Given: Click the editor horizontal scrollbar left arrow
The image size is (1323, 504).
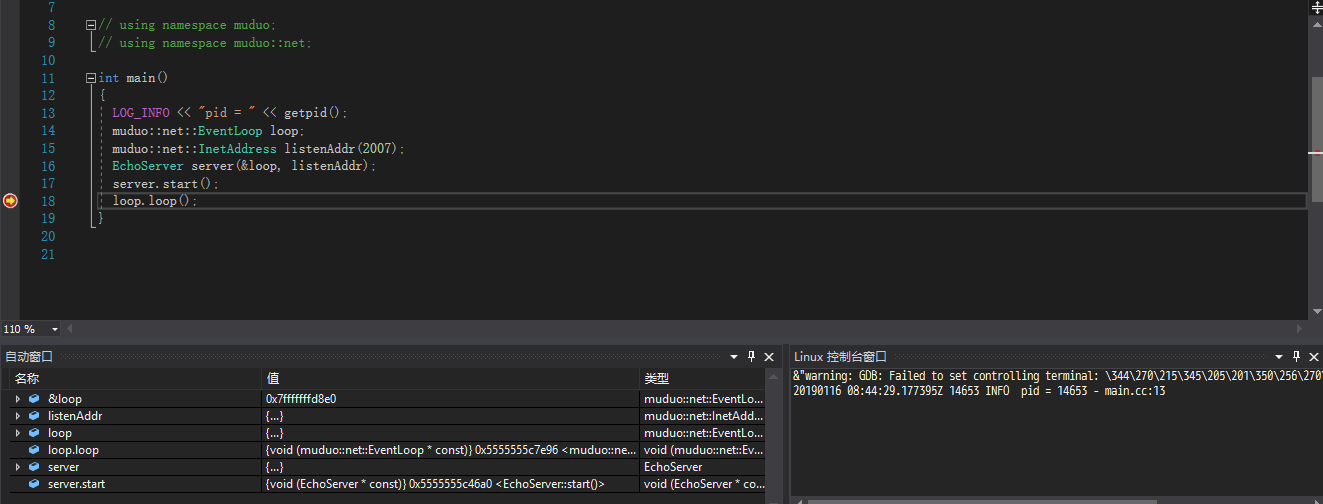Looking at the screenshot, I should pyautogui.click(x=72, y=329).
